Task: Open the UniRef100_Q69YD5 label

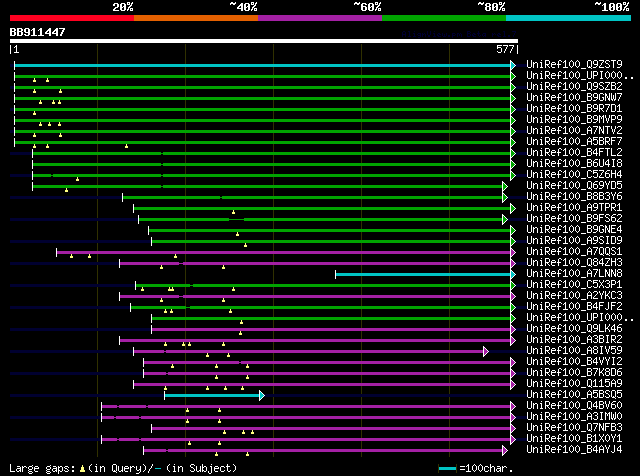Action: 574,186
